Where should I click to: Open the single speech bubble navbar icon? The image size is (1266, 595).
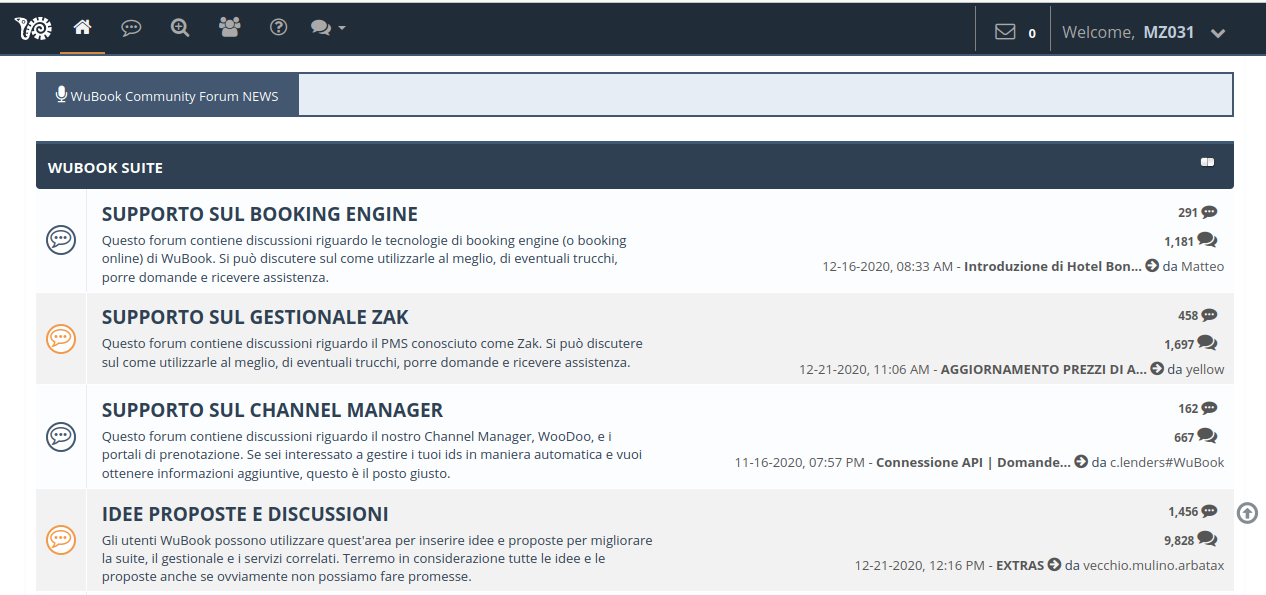point(131,28)
